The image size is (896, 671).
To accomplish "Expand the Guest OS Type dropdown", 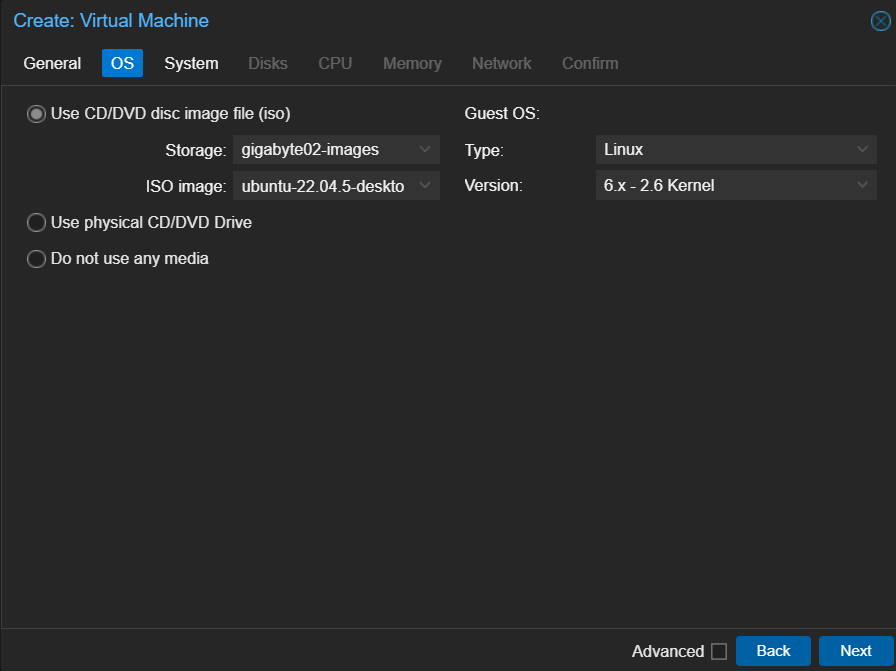I will tap(863, 150).
